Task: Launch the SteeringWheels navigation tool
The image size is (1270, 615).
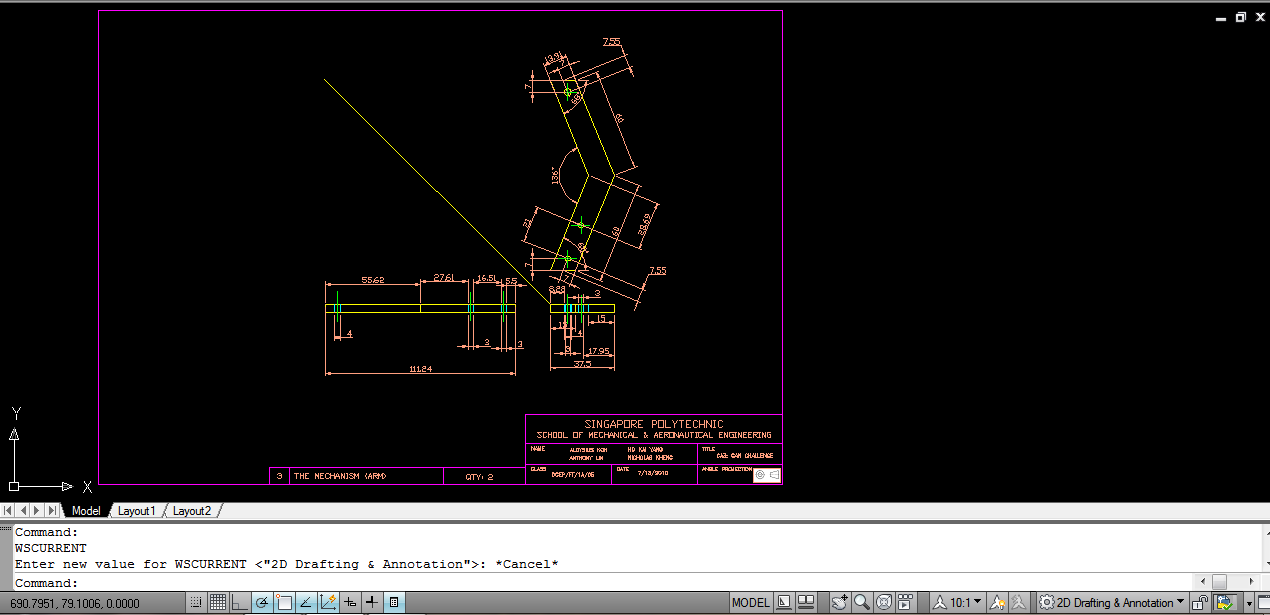Action: (x=883, y=602)
